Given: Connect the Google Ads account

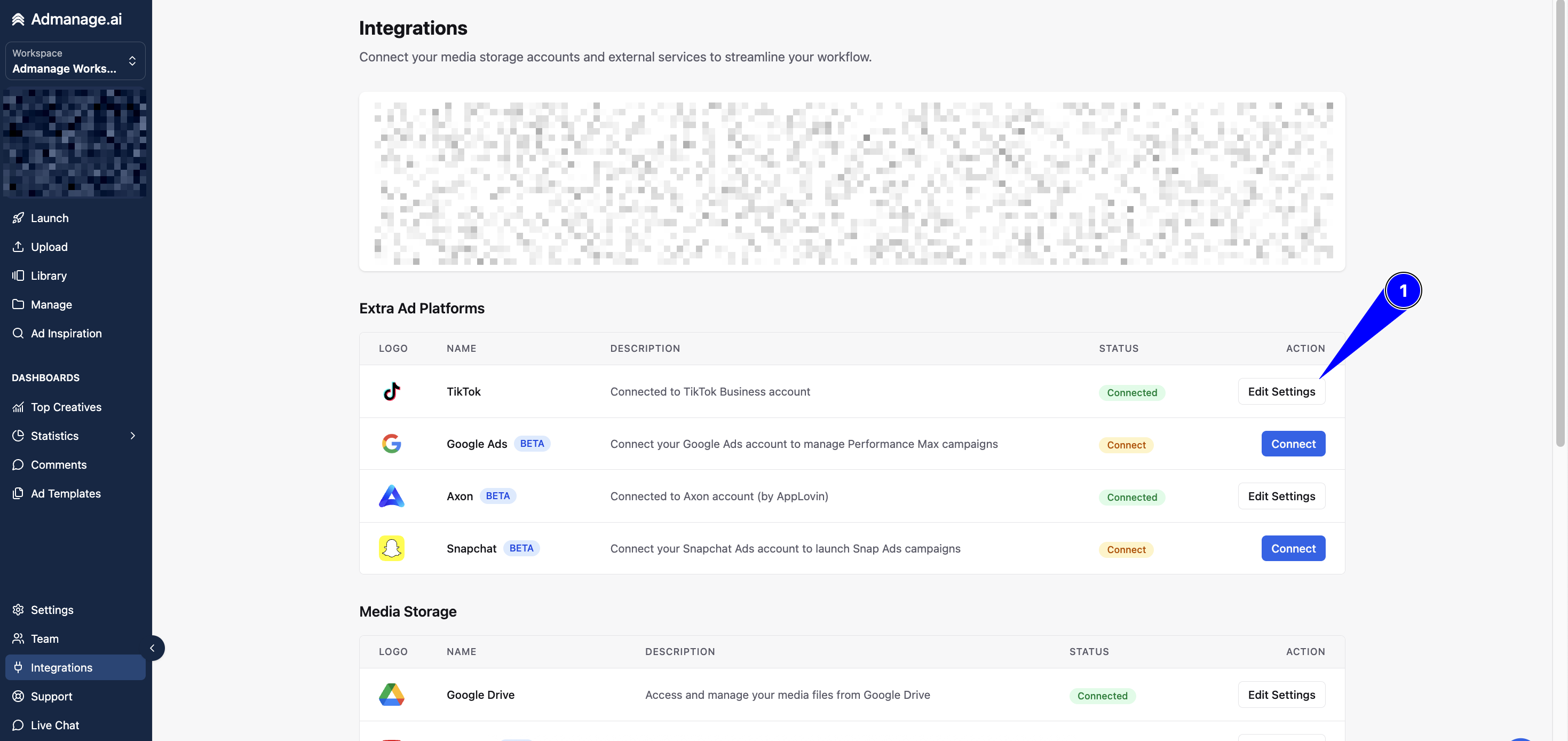Looking at the screenshot, I should tap(1293, 444).
